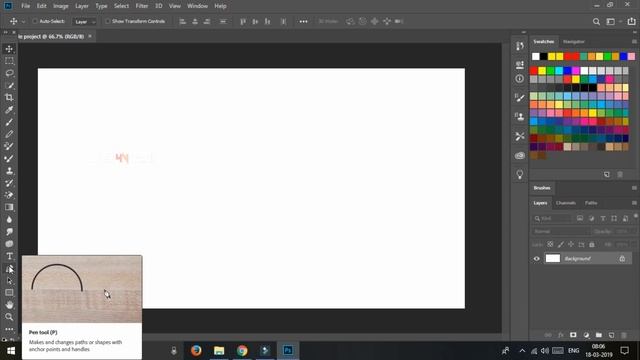
Task: Open Chrome from the taskbar
Action: pos(242,350)
